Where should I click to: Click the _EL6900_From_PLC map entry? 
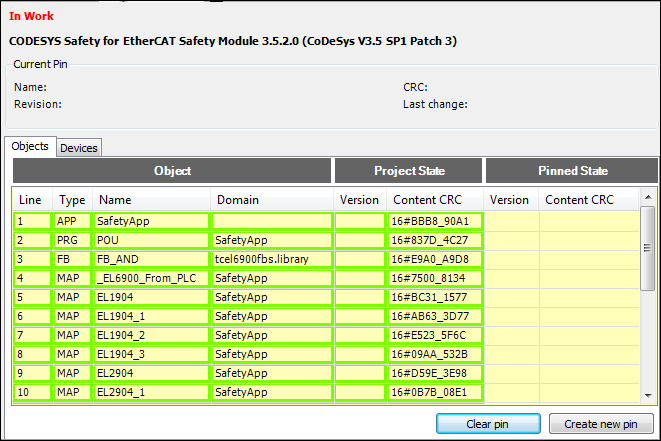point(150,278)
